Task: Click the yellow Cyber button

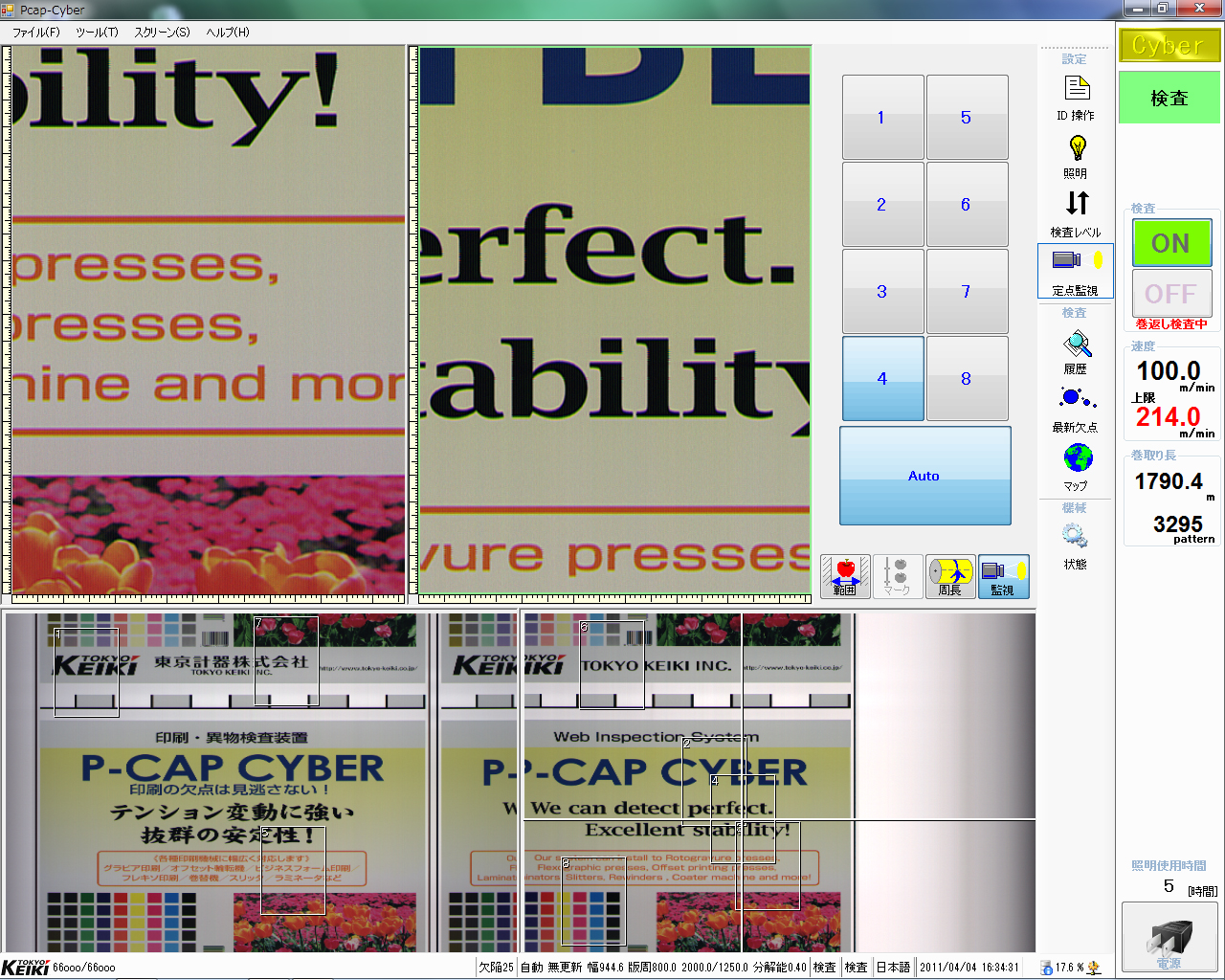Action: point(1169,45)
